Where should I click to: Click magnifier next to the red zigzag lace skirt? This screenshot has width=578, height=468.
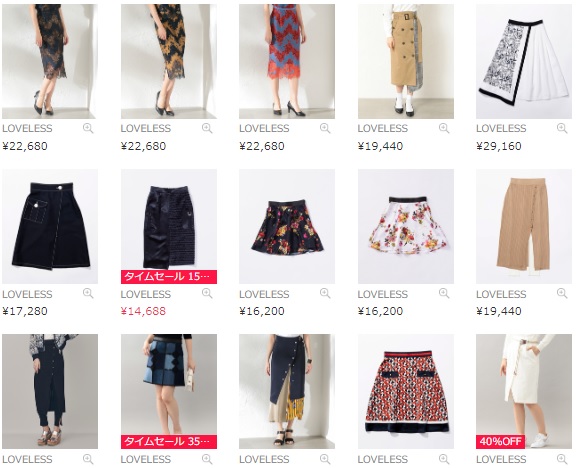coord(325,128)
